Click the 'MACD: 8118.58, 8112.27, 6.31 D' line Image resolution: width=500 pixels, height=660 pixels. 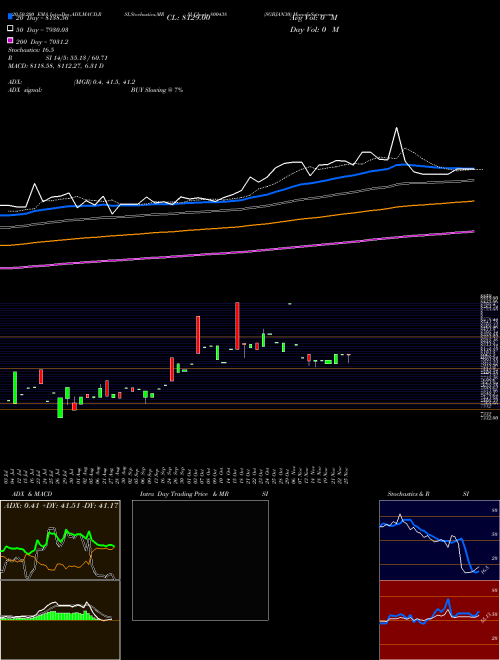[56, 66]
